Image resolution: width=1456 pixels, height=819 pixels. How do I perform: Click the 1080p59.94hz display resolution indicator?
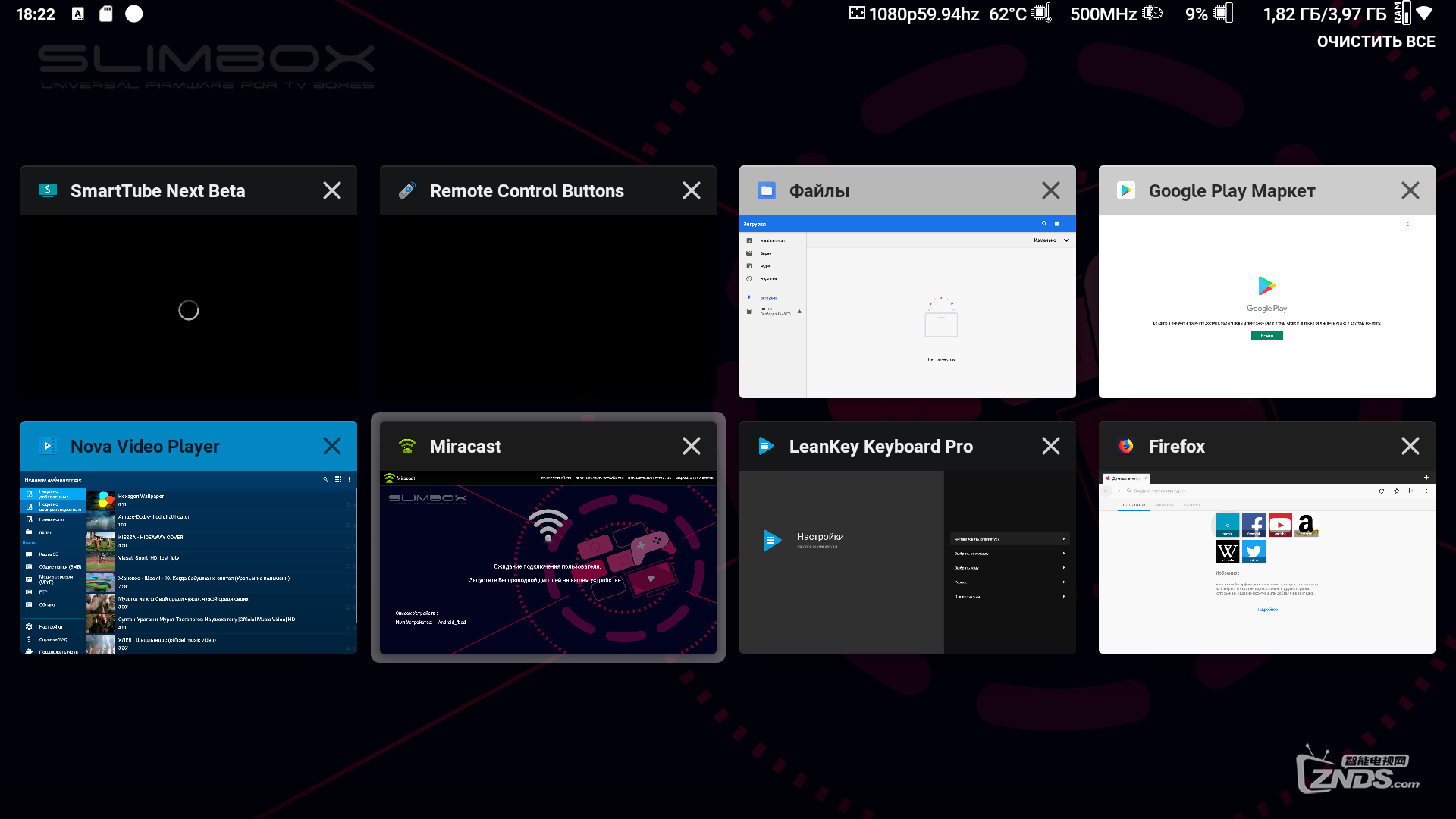pyautogui.click(x=914, y=14)
